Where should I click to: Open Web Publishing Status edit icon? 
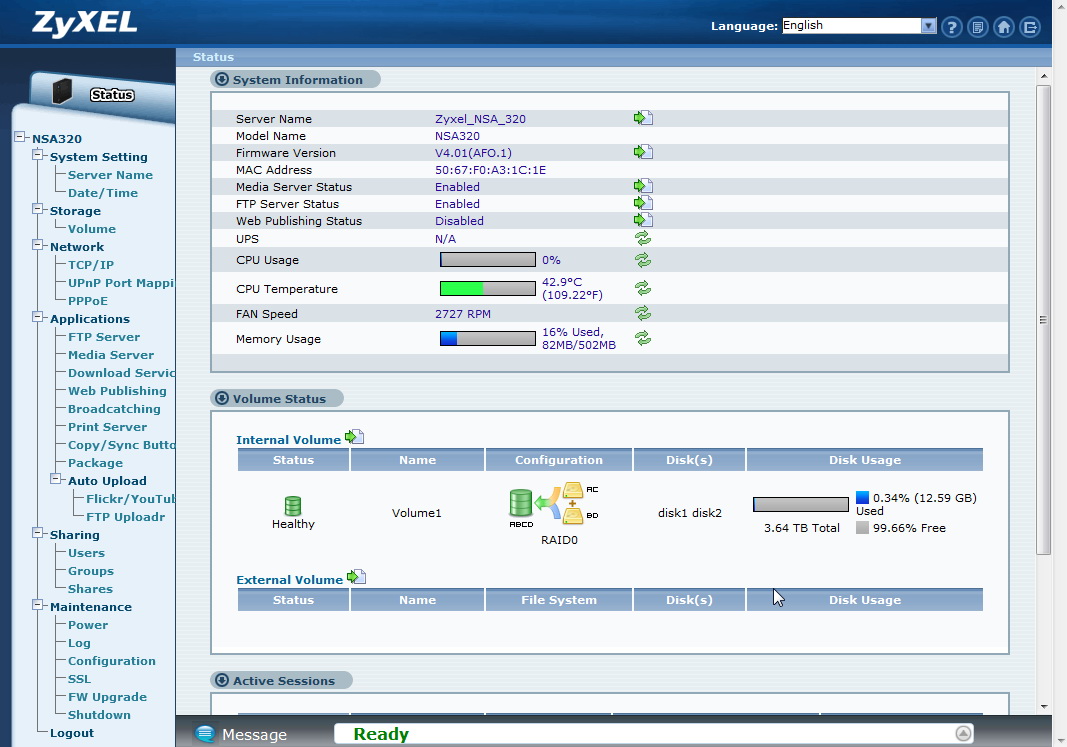(643, 220)
